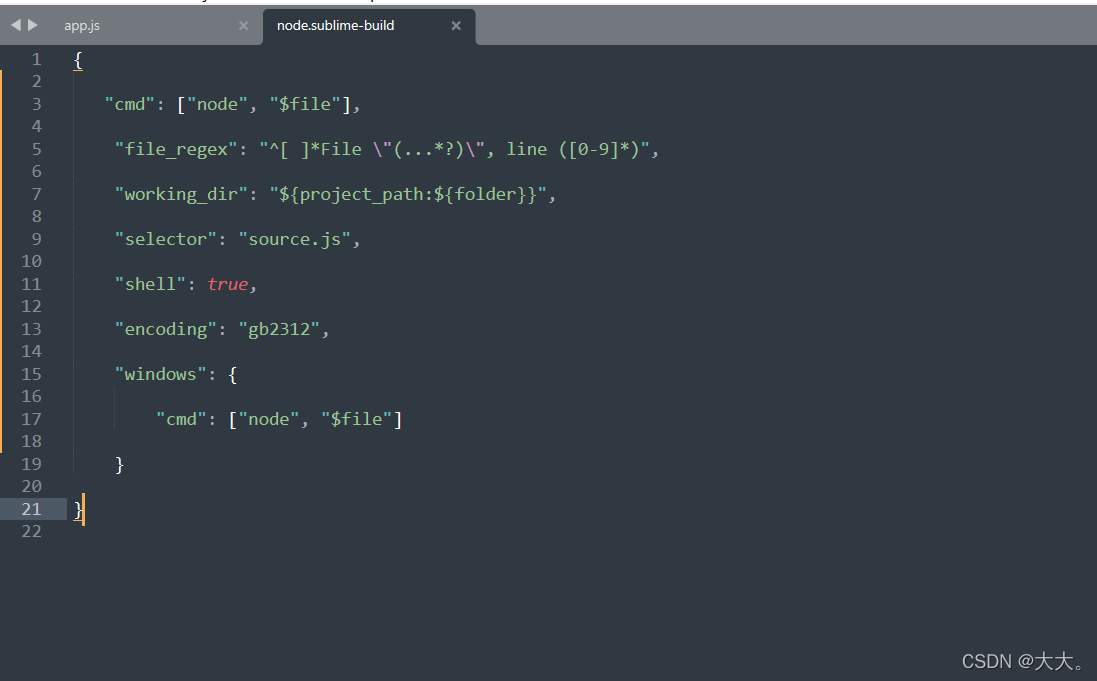Close the node.sublime-build tab

point(456,26)
